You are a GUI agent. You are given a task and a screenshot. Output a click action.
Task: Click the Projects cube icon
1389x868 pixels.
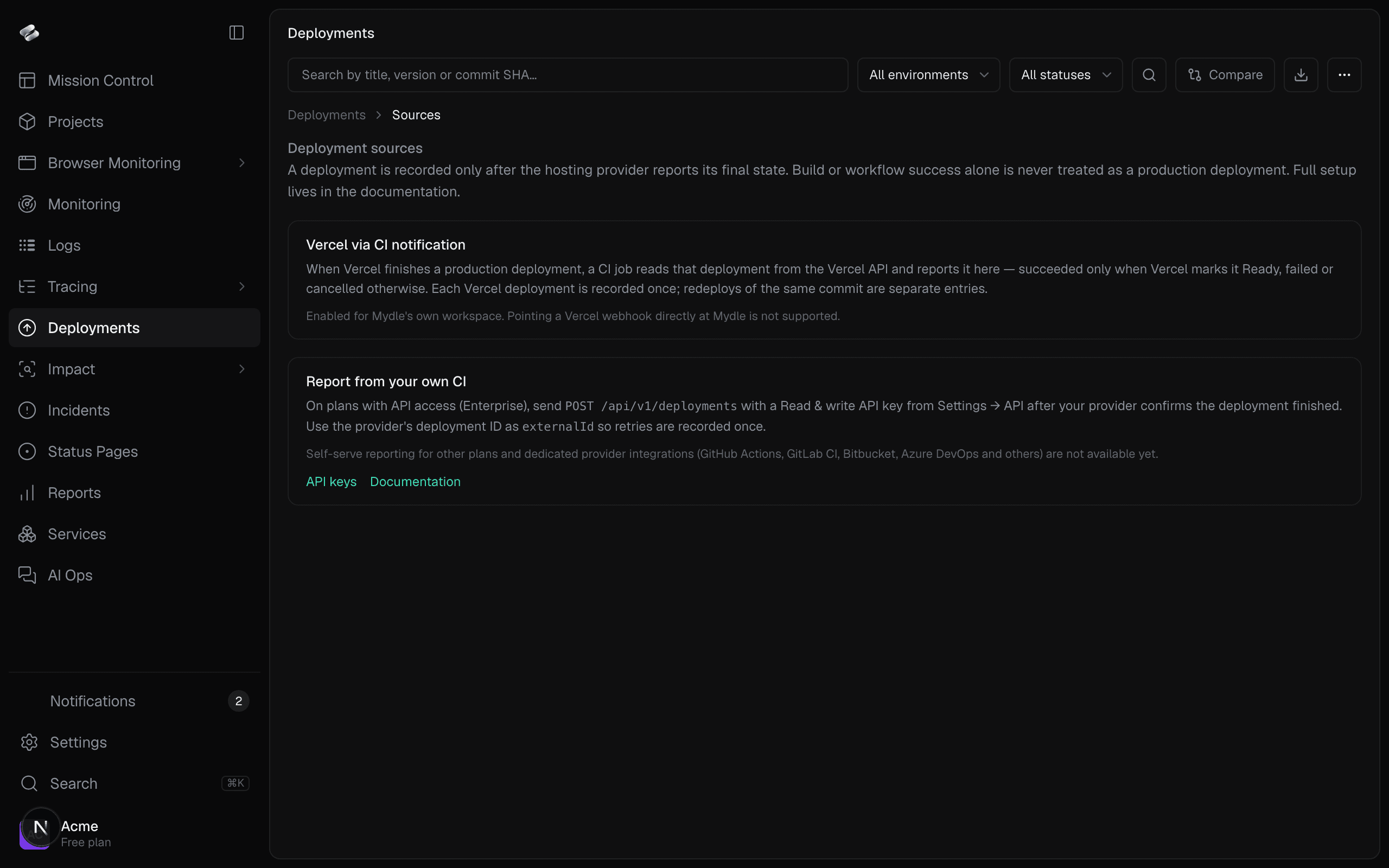tap(27, 122)
